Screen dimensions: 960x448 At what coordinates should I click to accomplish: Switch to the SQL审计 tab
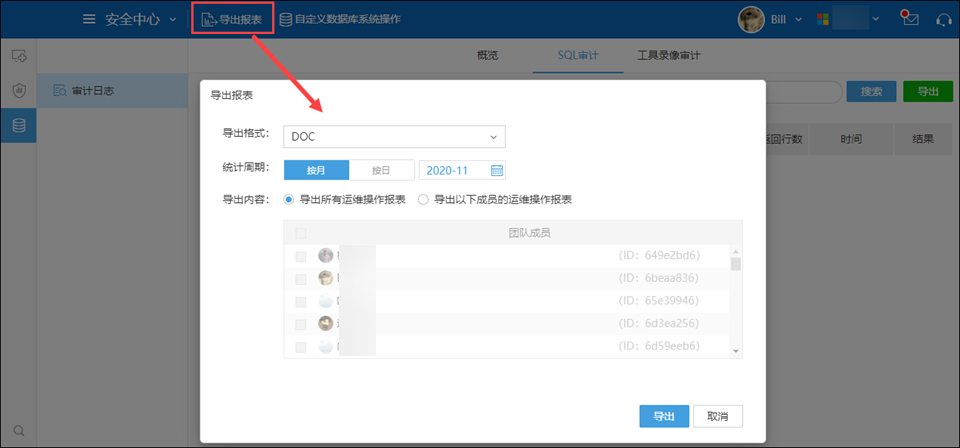pyautogui.click(x=578, y=56)
